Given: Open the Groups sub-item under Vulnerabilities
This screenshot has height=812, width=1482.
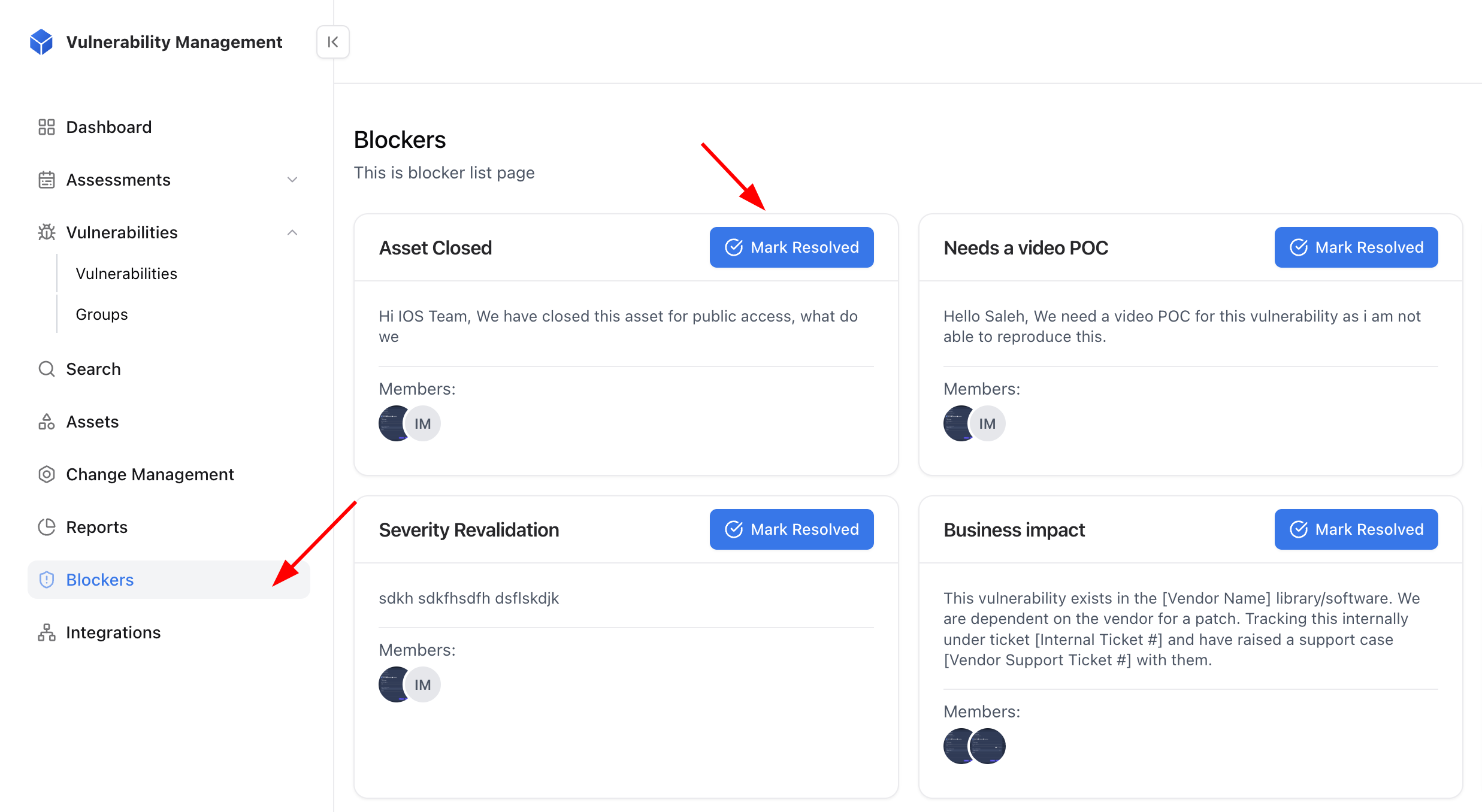Looking at the screenshot, I should 101,314.
